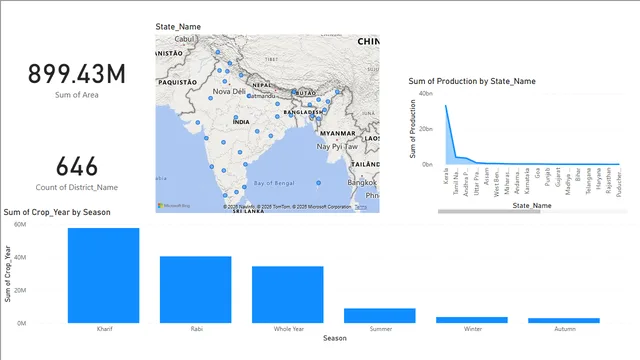The height and width of the screenshot is (360, 640).
Task: Click the map bubble in the Bay of Bengal
Action: click(318, 183)
